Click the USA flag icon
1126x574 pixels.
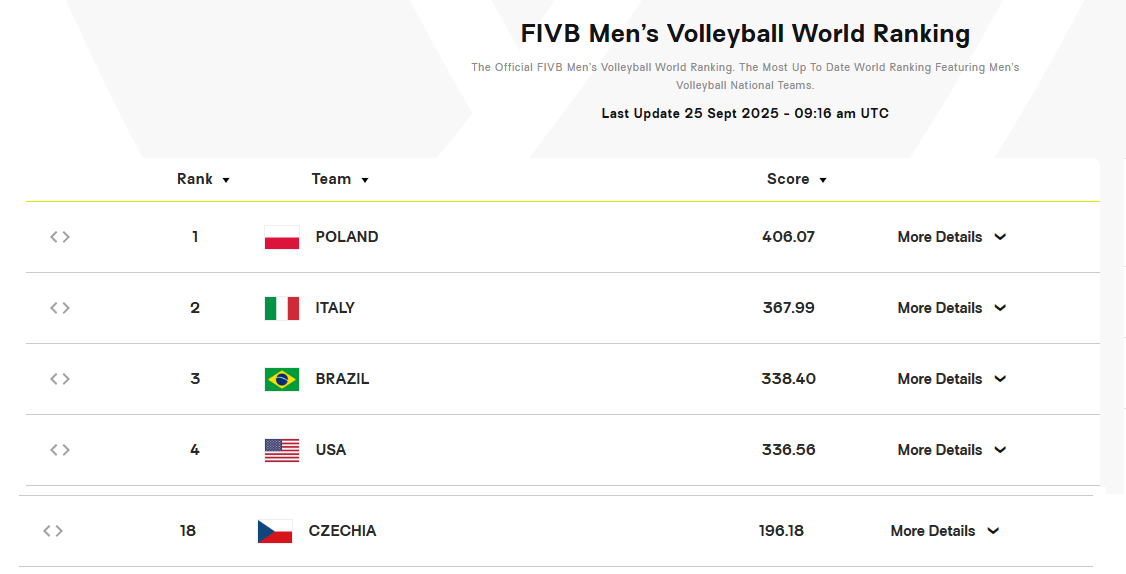tap(282, 450)
